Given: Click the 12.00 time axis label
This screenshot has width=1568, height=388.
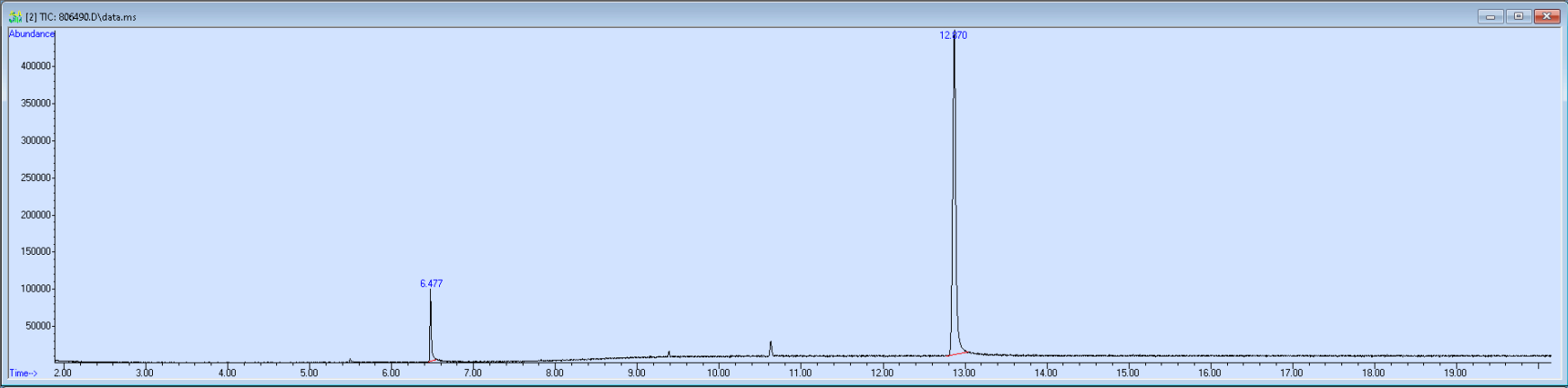Looking at the screenshot, I should coord(882,373).
